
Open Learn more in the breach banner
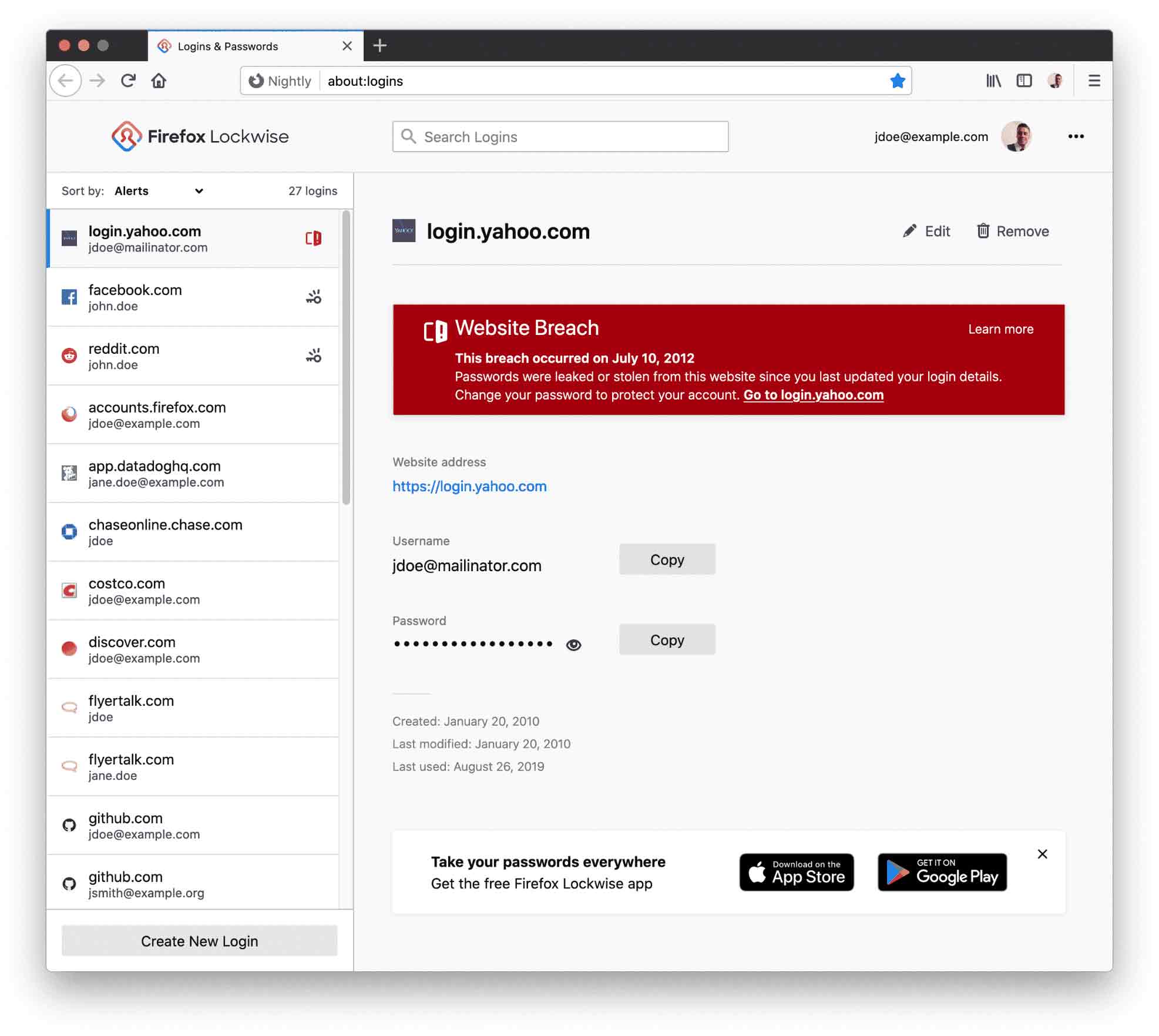[1000, 329]
